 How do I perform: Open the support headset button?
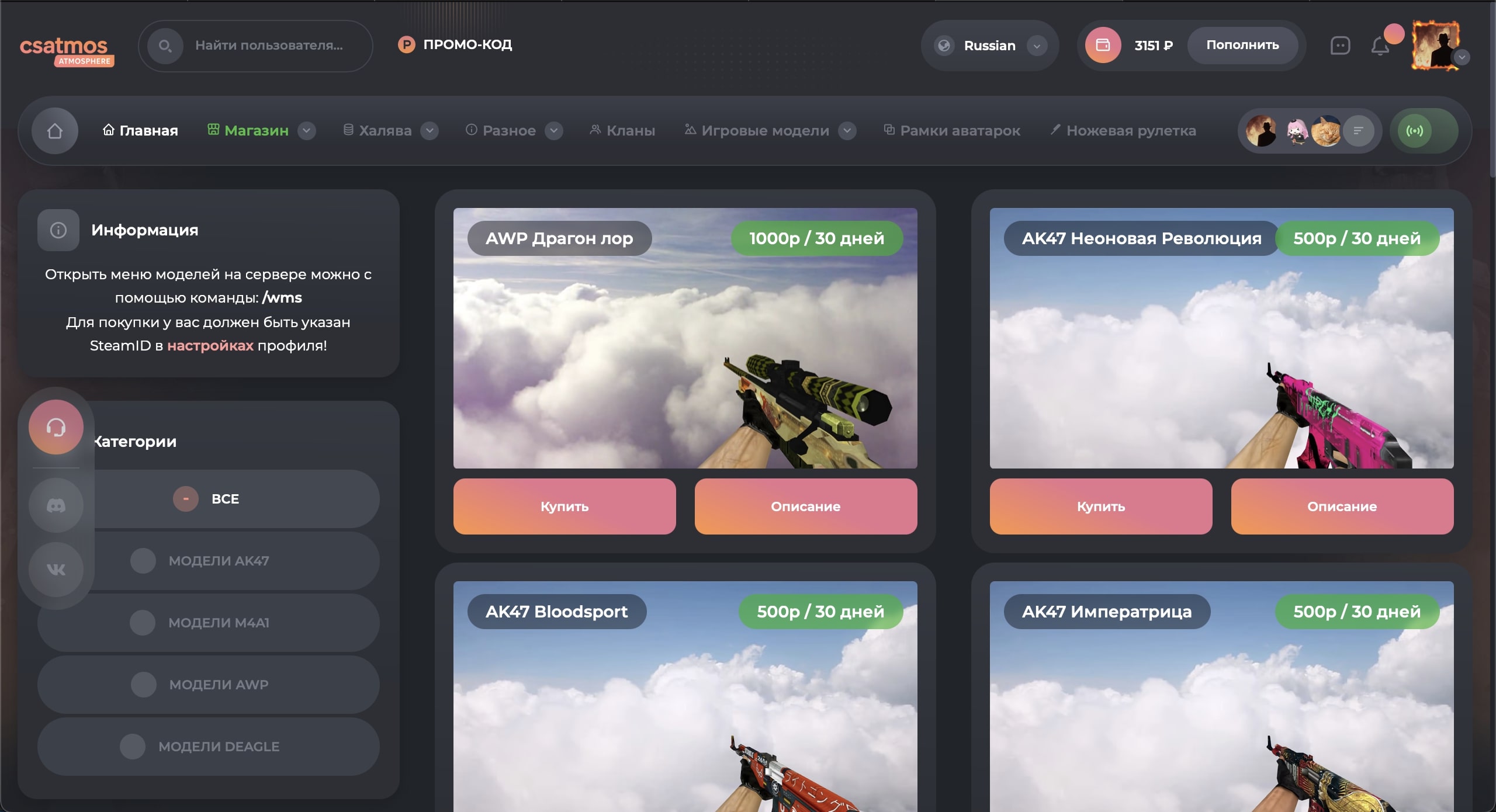click(x=56, y=427)
